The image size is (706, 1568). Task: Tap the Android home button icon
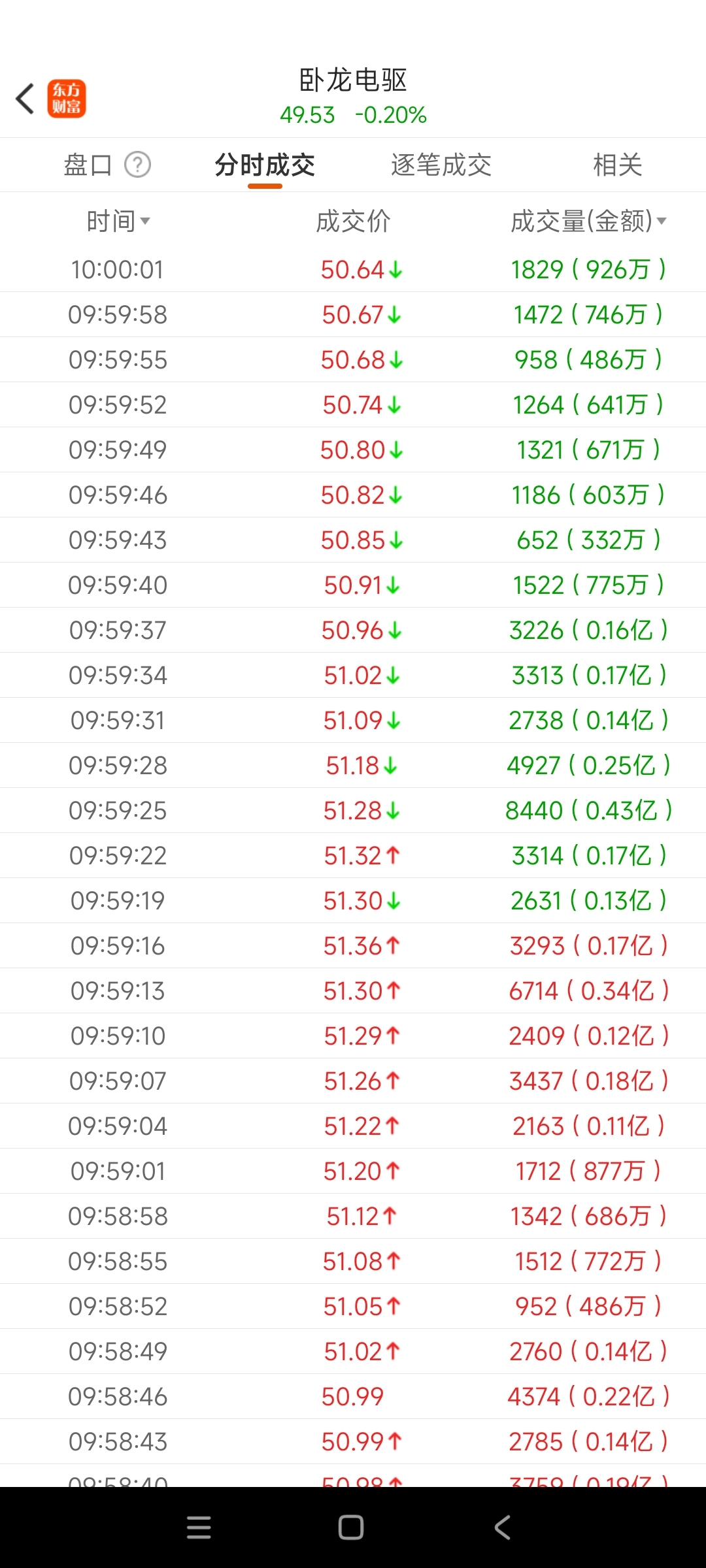[x=351, y=1527]
